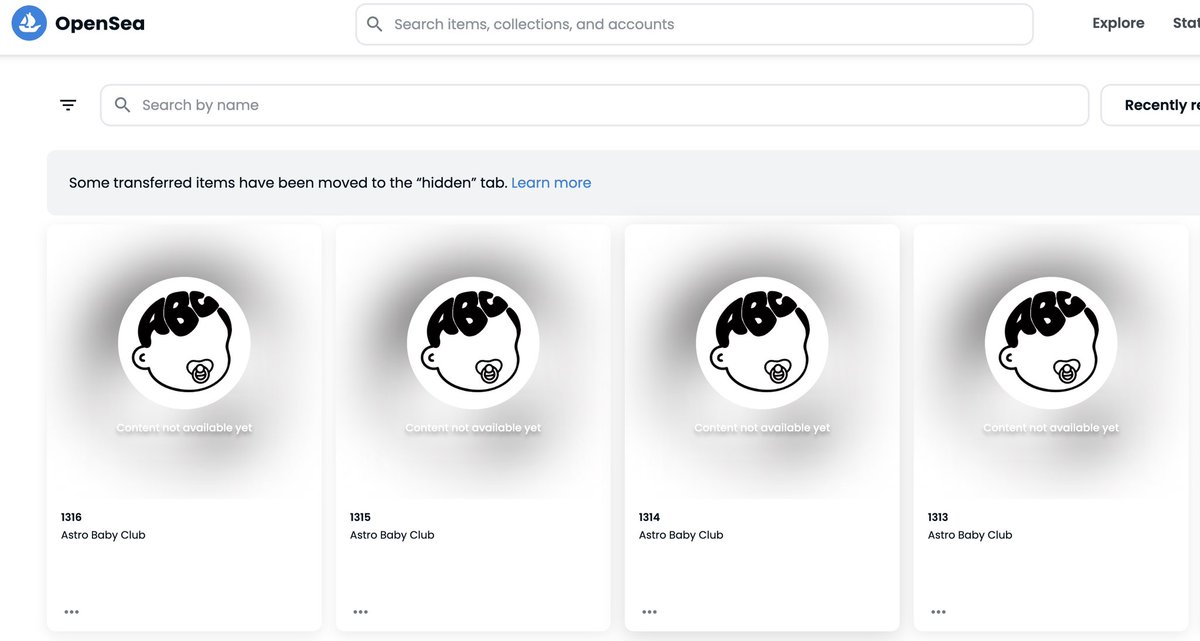Click item number 1315 text
The width and height of the screenshot is (1200, 641).
[360, 517]
